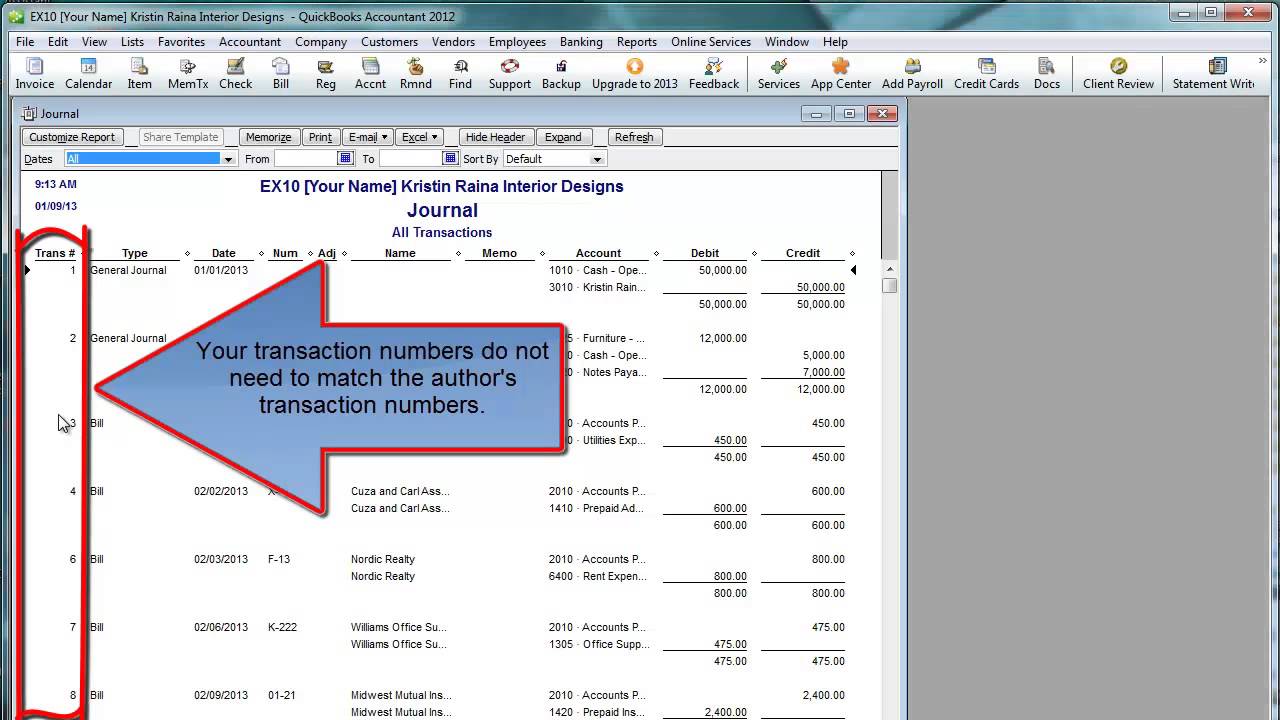Launch the App Center icon
1280x720 pixels.
pos(840,74)
